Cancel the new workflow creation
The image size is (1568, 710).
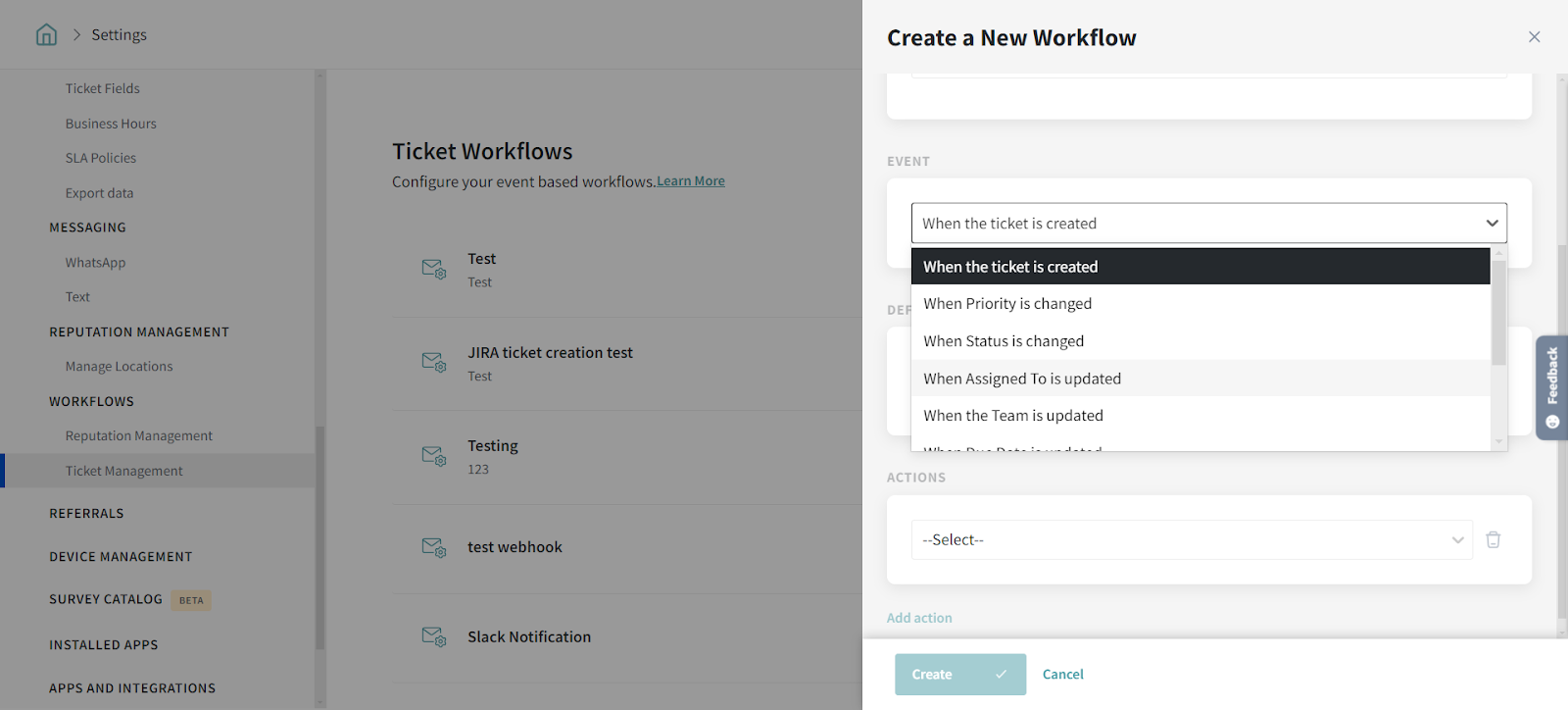(x=1062, y=675)
